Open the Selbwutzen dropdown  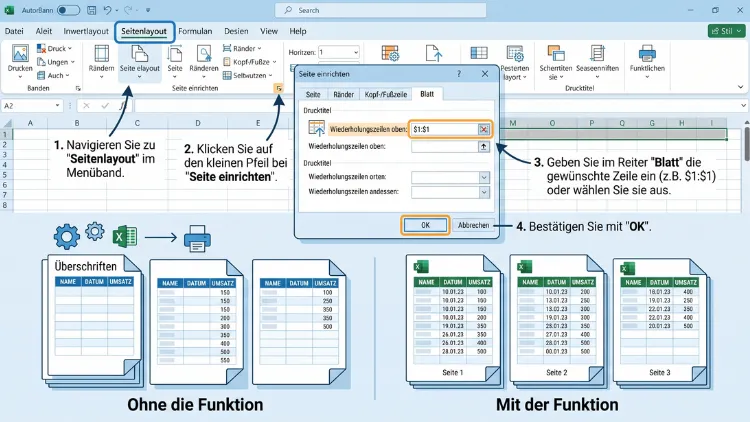pos(248,75)
